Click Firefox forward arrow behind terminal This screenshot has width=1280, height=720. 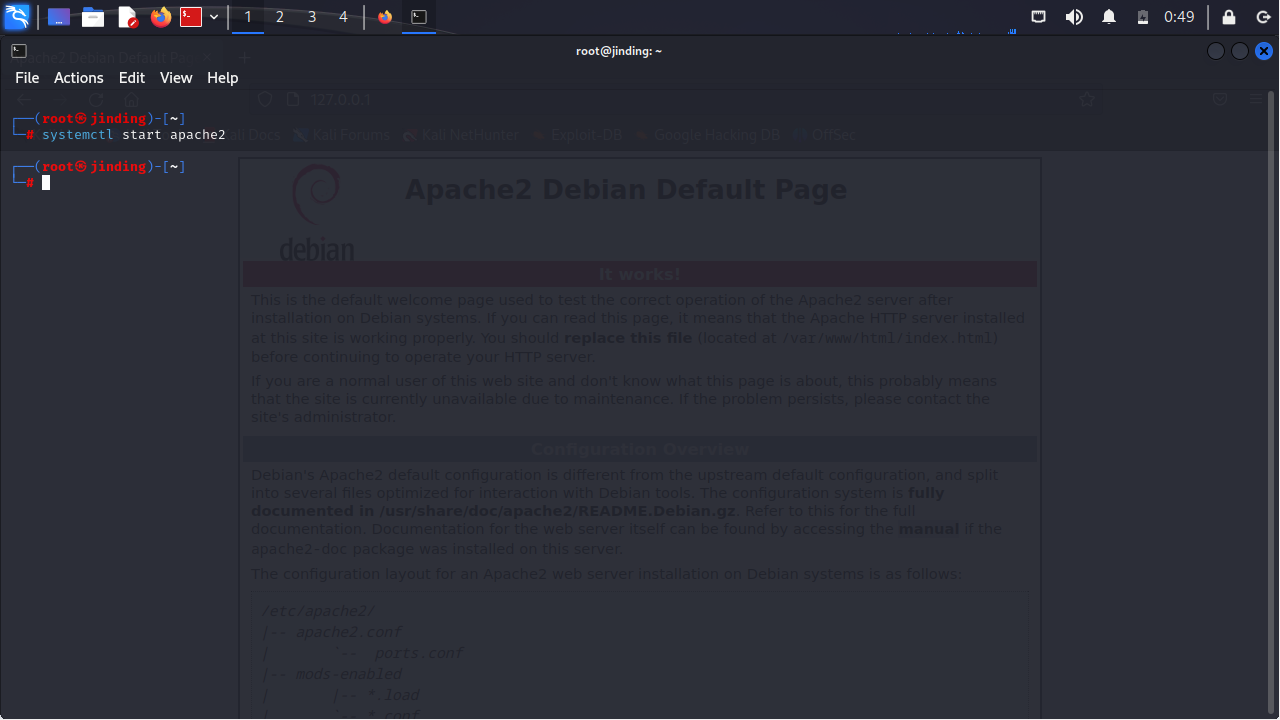pos(61,100)
